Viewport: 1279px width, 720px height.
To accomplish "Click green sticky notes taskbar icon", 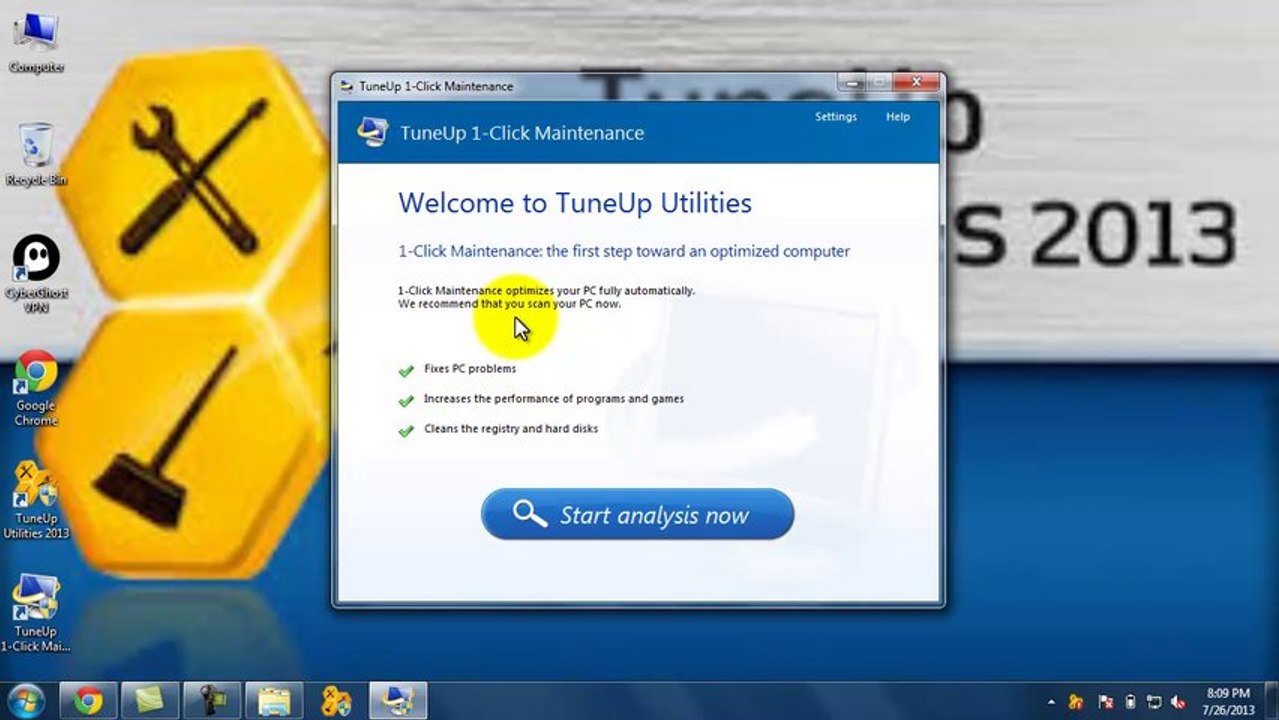I will (x=150, y=700).
